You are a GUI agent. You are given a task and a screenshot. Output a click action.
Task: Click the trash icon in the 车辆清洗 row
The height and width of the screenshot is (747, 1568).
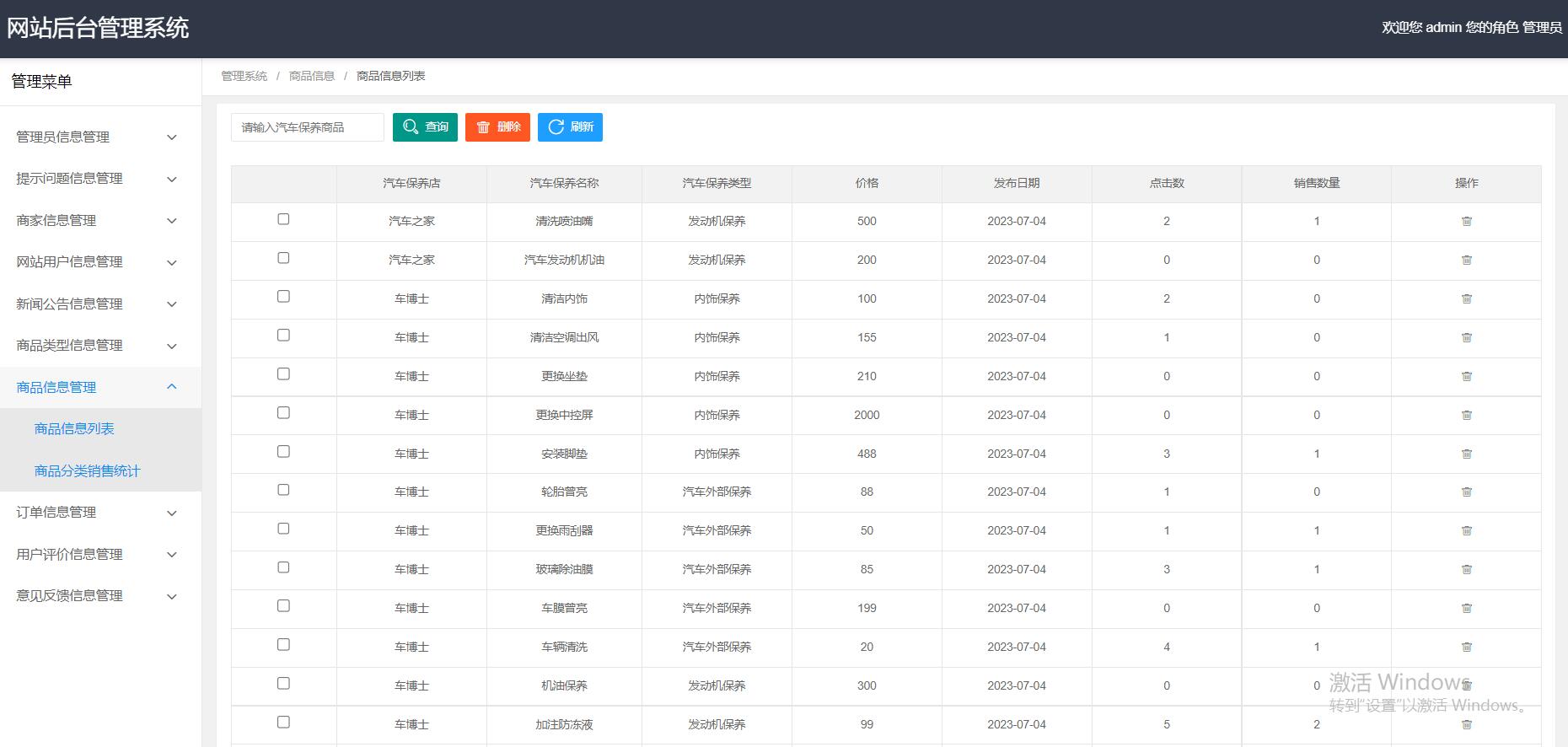click(x=1466, y=647)
